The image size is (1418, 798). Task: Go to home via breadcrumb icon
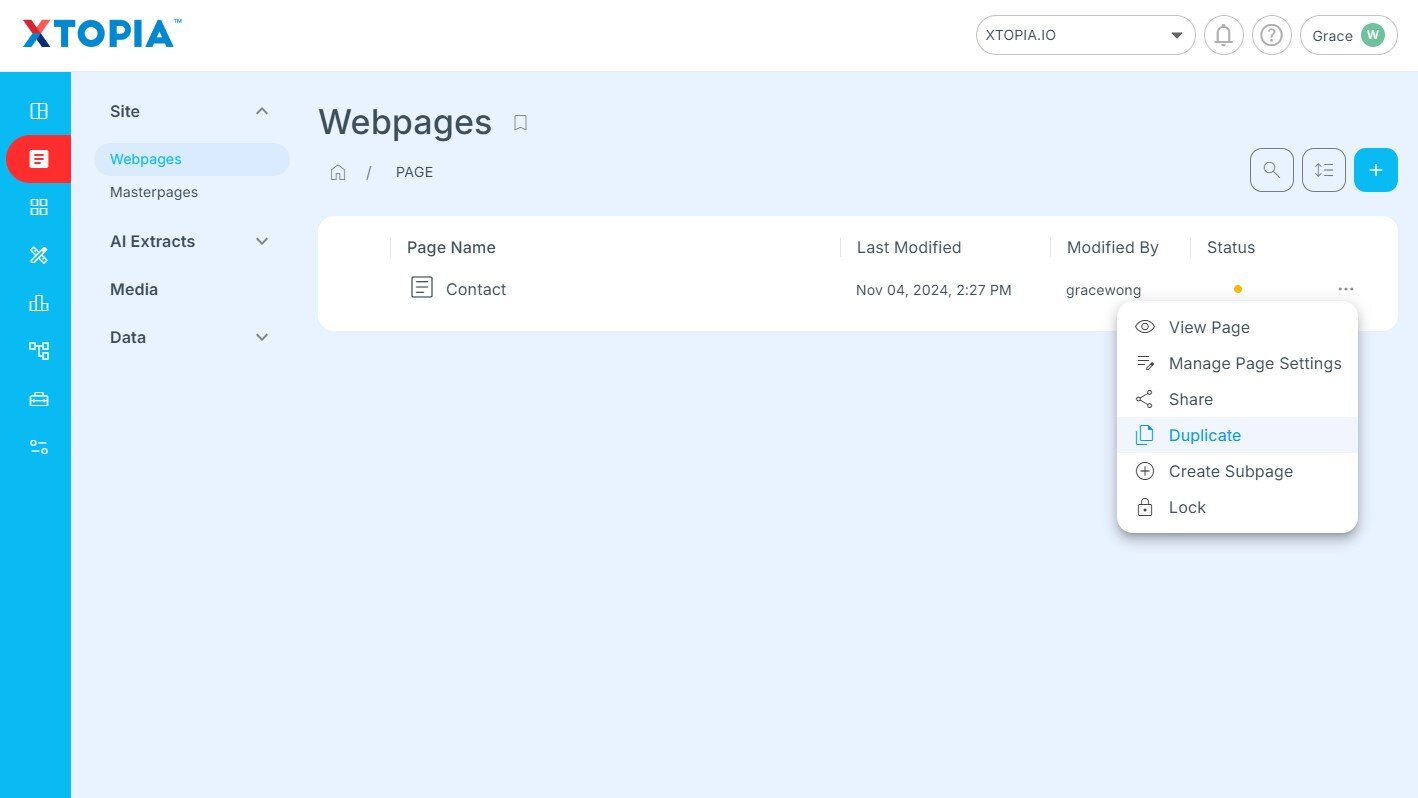338,172
